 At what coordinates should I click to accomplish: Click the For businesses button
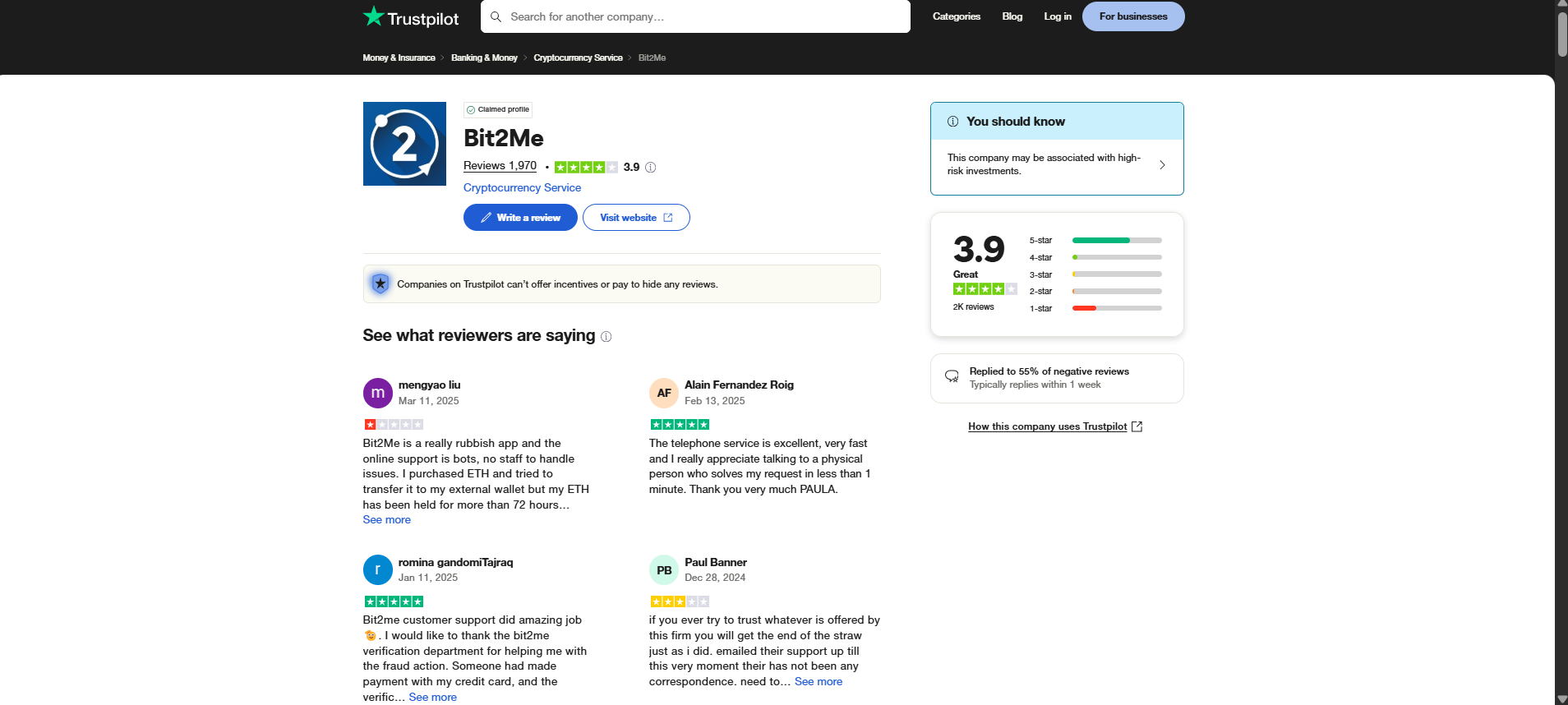click(x=1133, y=16)
